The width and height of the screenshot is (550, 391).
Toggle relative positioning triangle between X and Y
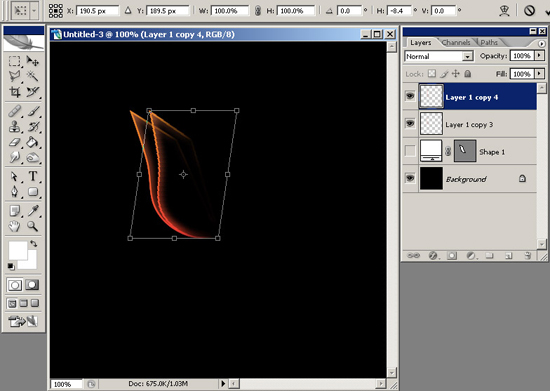click(x=128, y=11)
